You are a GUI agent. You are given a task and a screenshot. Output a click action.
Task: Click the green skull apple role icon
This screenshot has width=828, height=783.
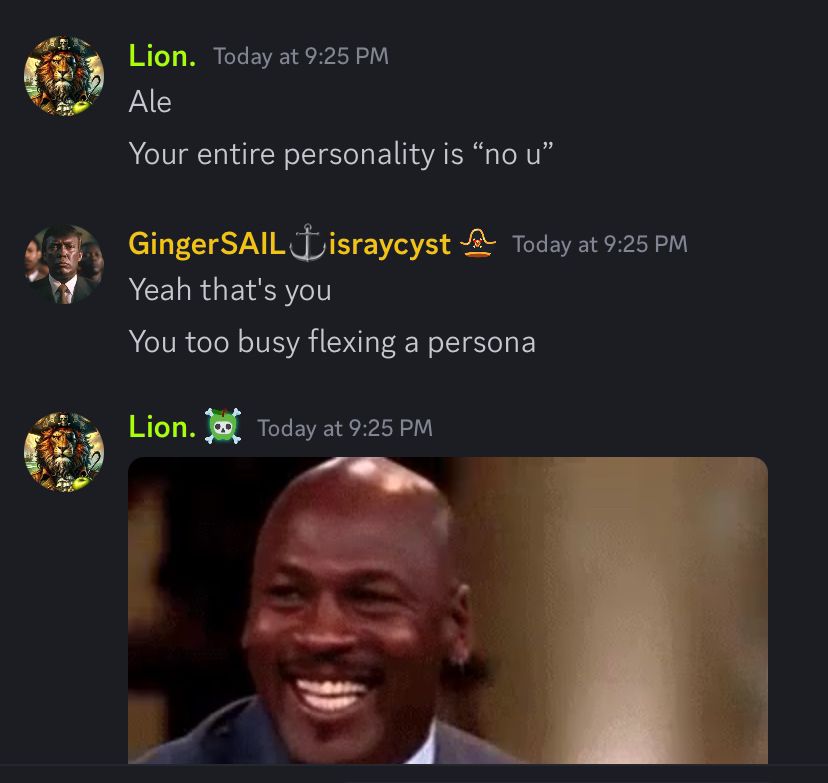223,426
